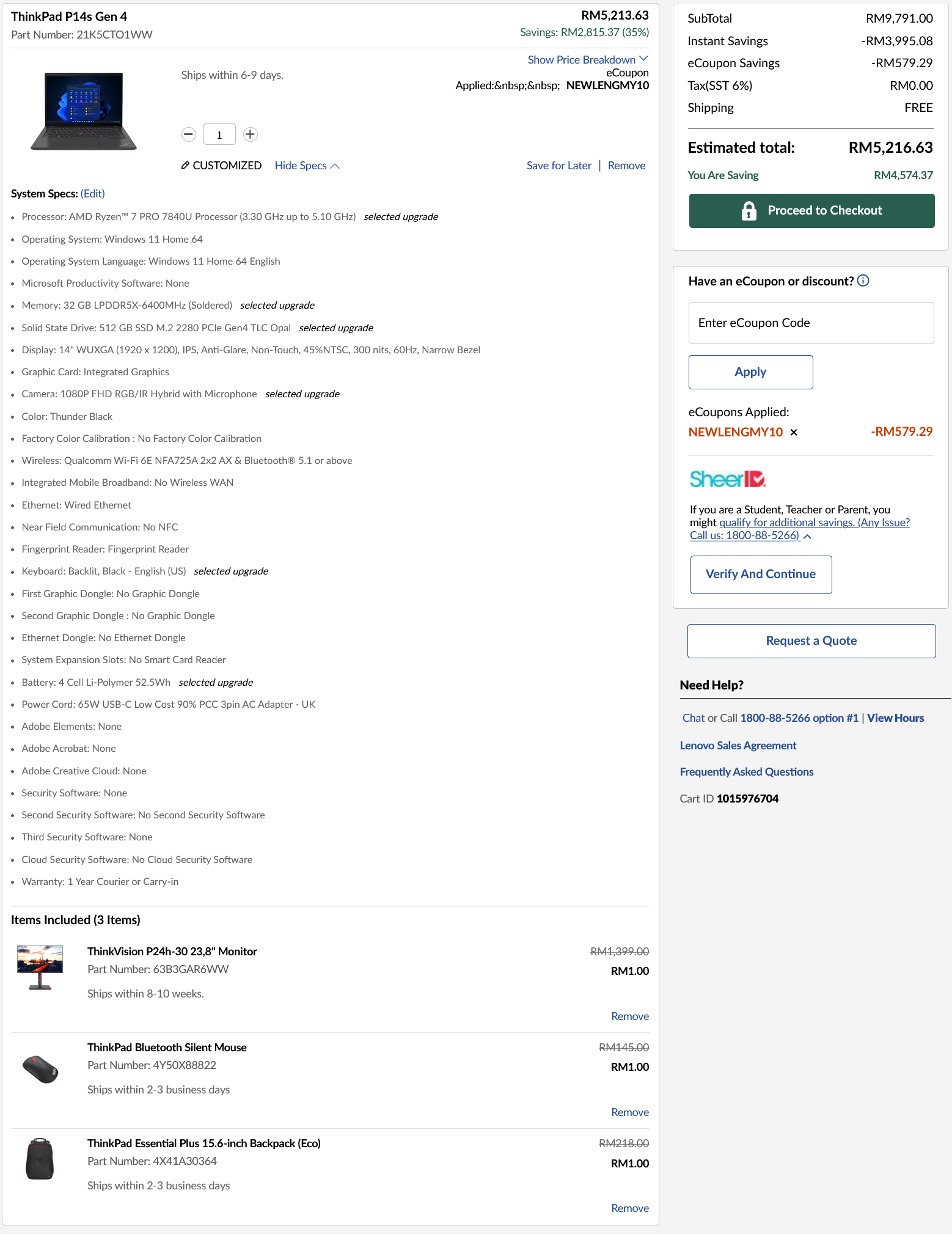Click the ThinkPad P14s laptop thumbnail
952x1234 pixels.
pyautogui.click(x=84, y=111)
